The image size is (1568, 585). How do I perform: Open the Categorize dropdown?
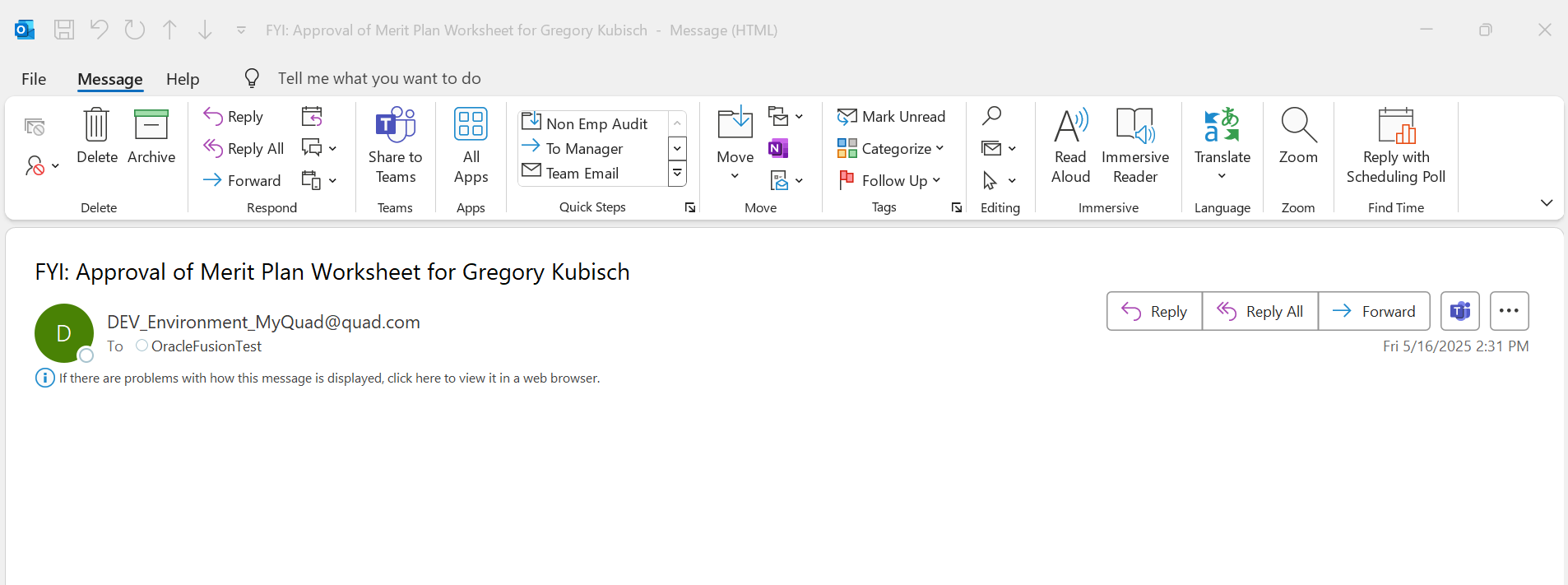click(891, 149)
